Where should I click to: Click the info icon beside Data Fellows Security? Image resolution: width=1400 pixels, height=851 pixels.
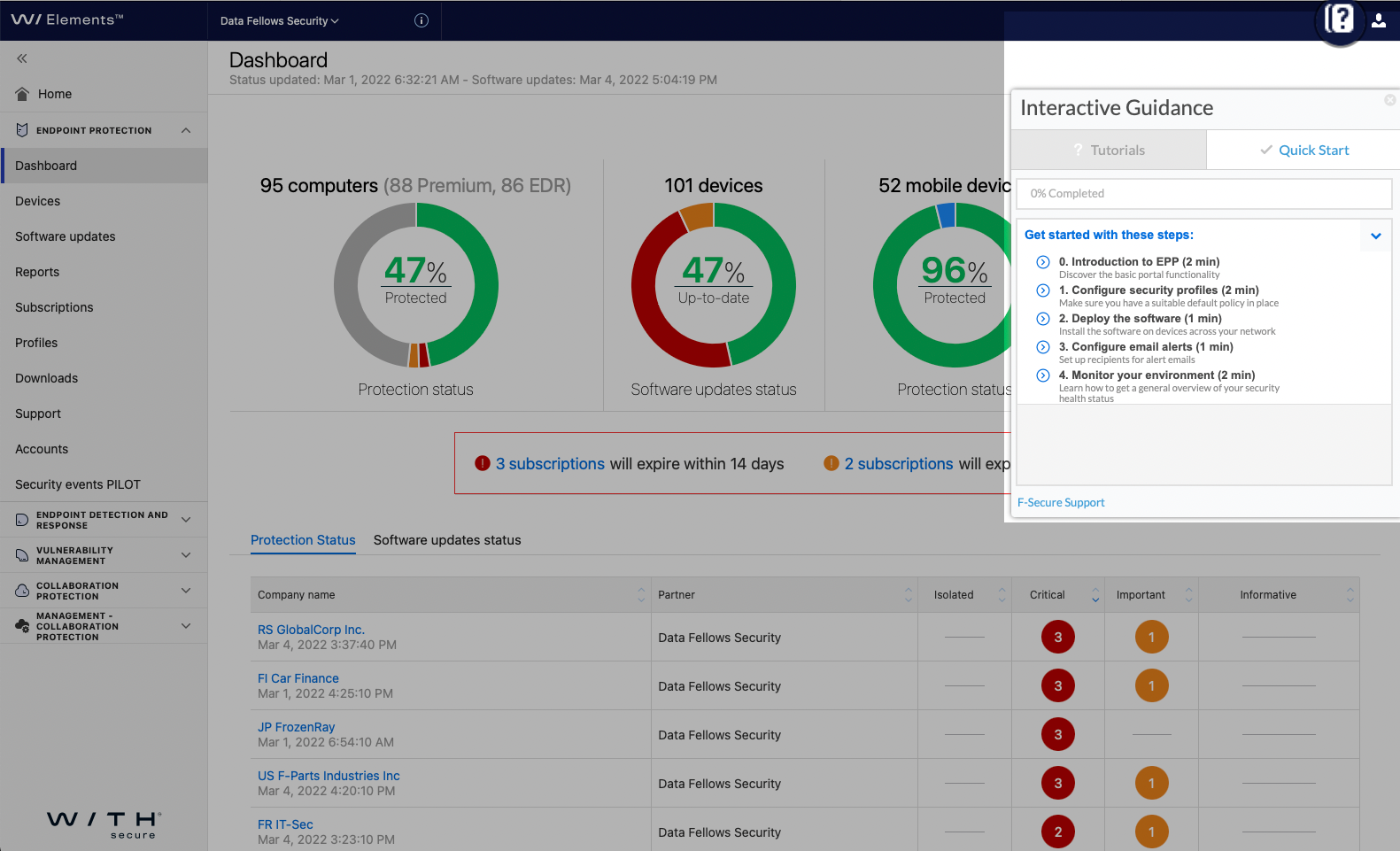click(422, 20)
